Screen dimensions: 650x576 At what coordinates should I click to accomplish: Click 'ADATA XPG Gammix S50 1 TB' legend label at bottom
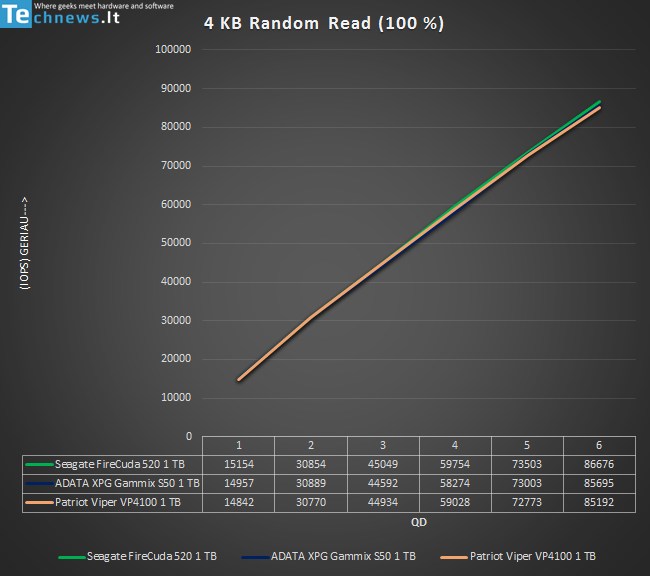coord(343,555)
